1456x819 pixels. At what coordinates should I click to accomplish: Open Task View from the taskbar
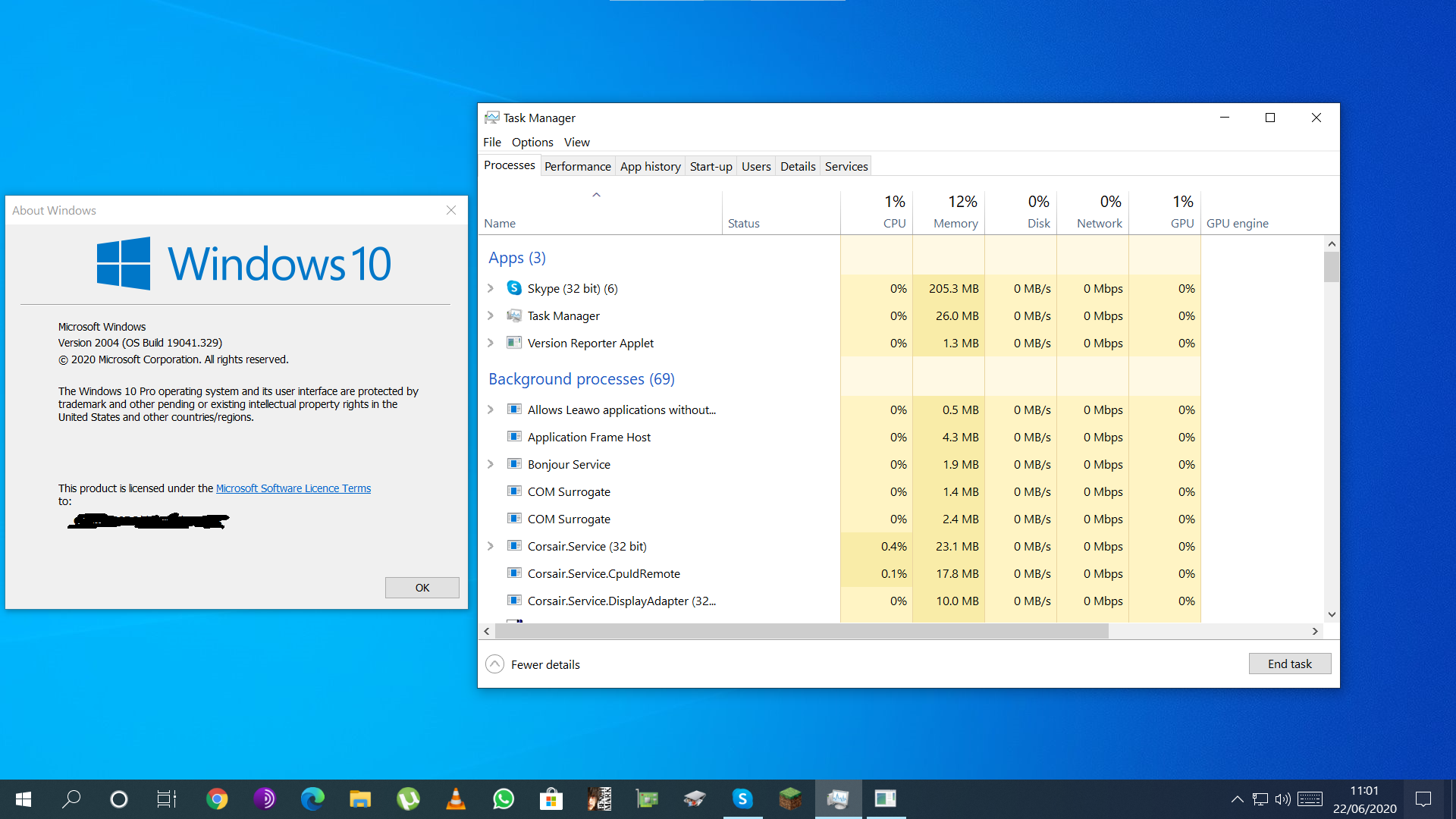(166, 799)
